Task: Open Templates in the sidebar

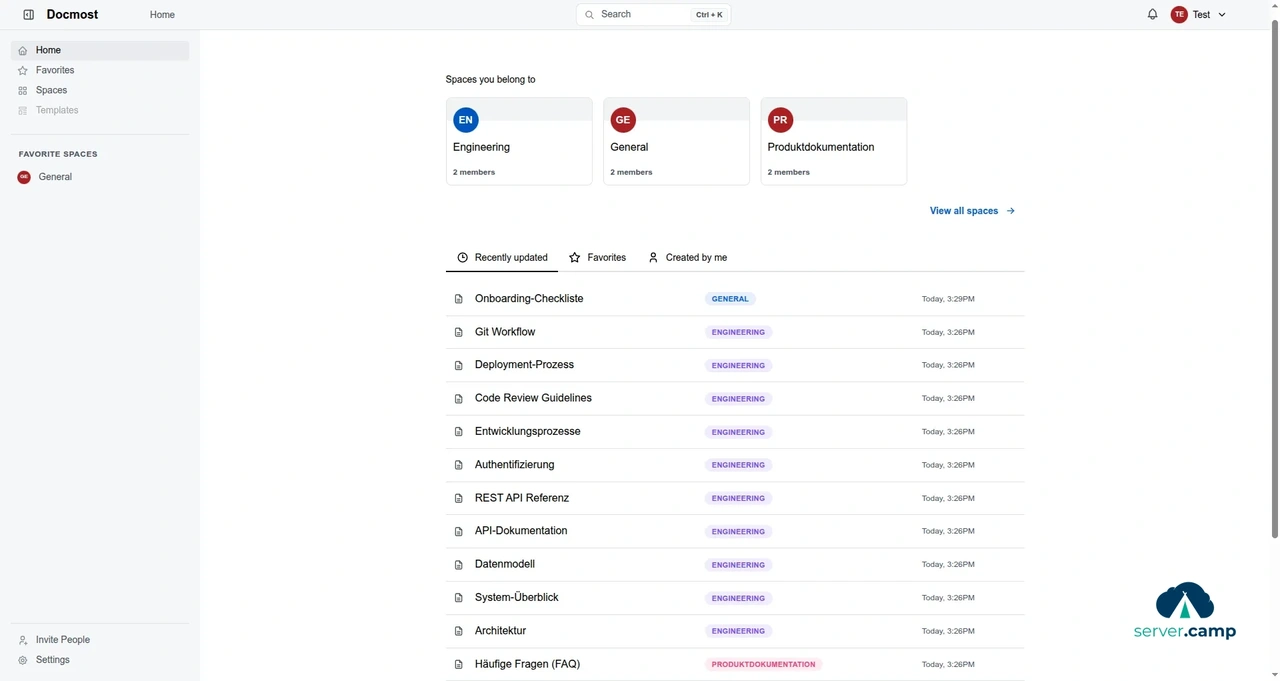Action: coord(100,110)
